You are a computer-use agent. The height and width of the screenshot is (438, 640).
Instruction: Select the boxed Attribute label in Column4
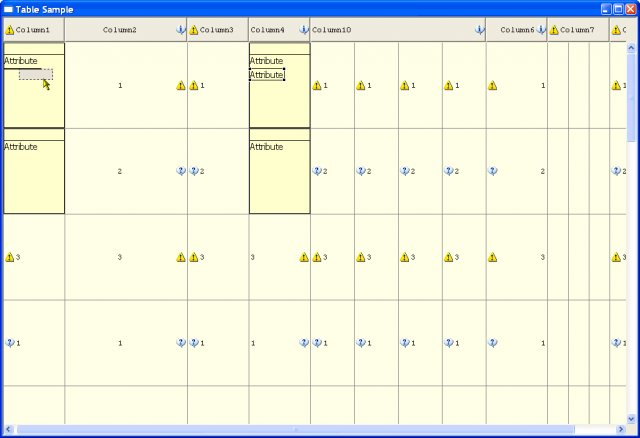pos(267,75)
